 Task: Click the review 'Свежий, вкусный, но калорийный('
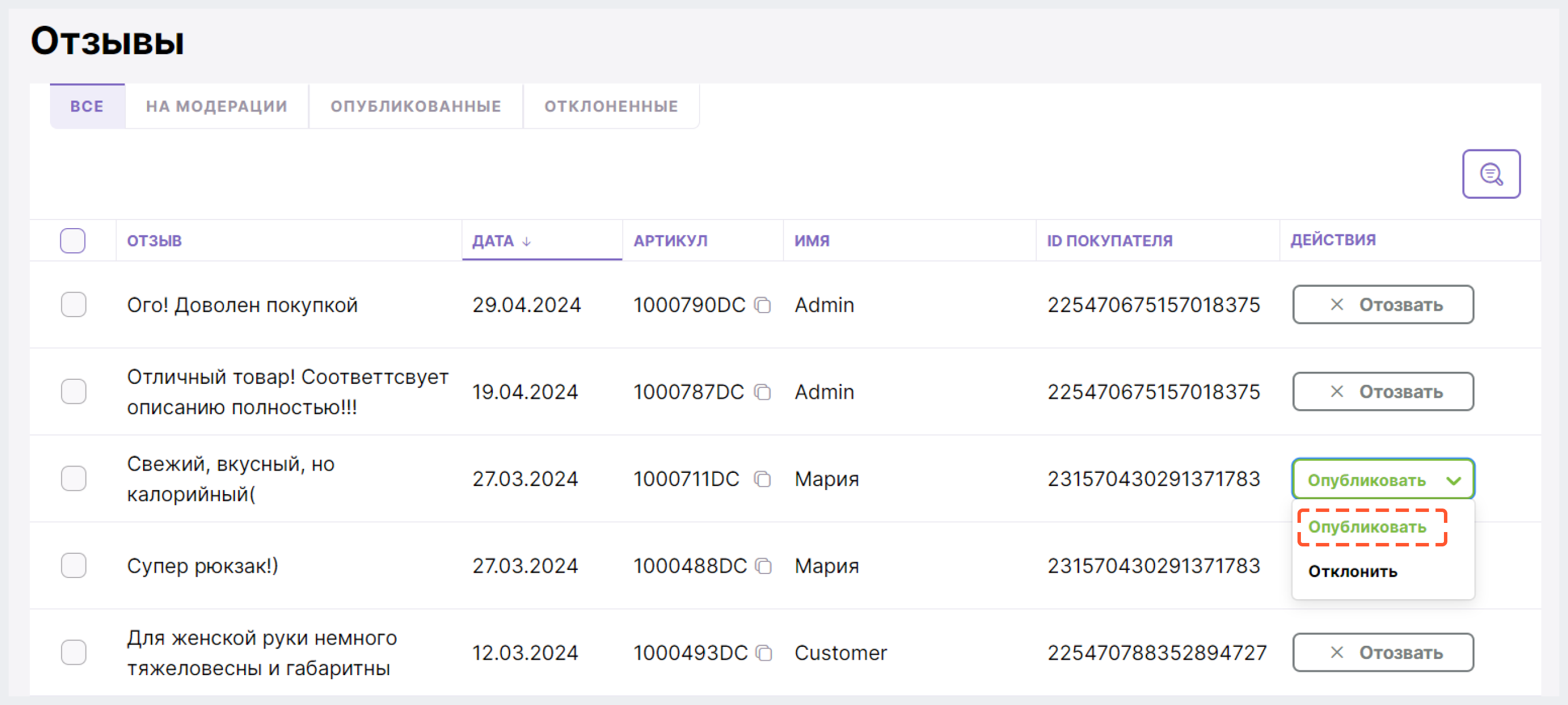[231, 479]
